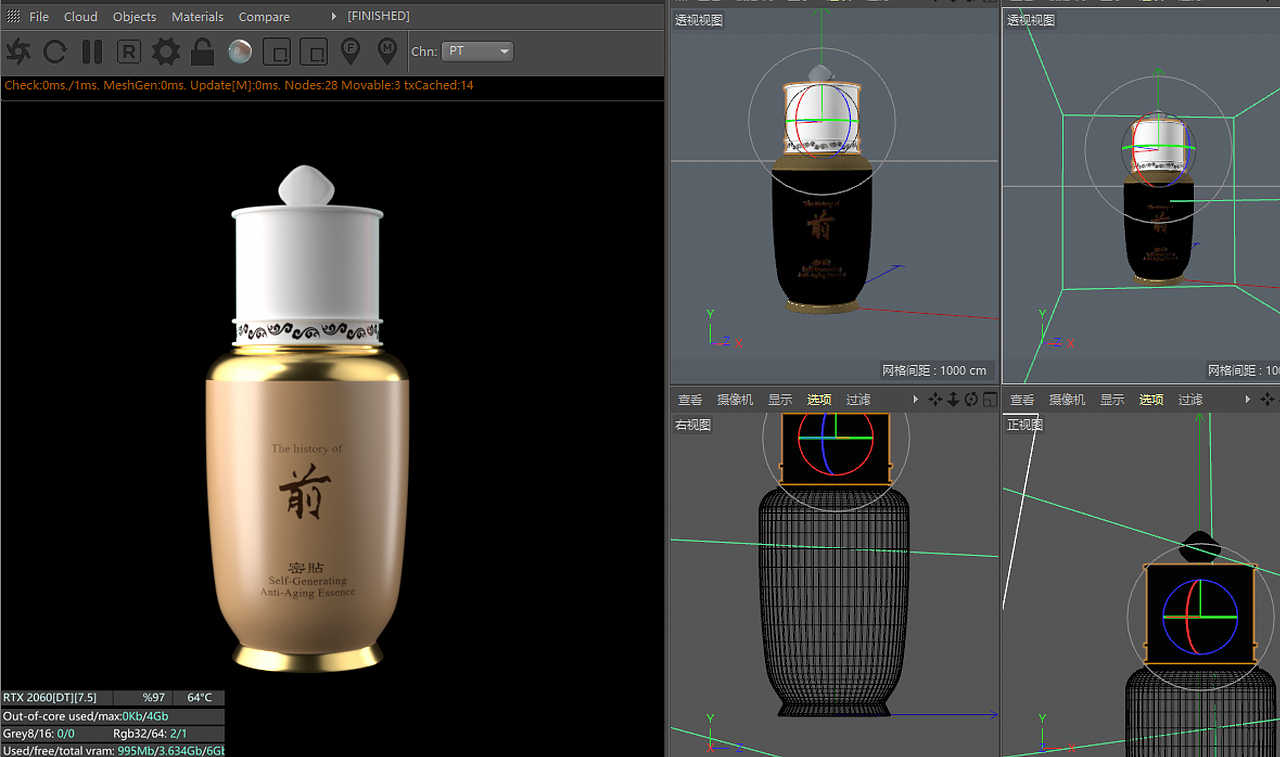Toggle the lock resolution padlock

coord(203,51)
